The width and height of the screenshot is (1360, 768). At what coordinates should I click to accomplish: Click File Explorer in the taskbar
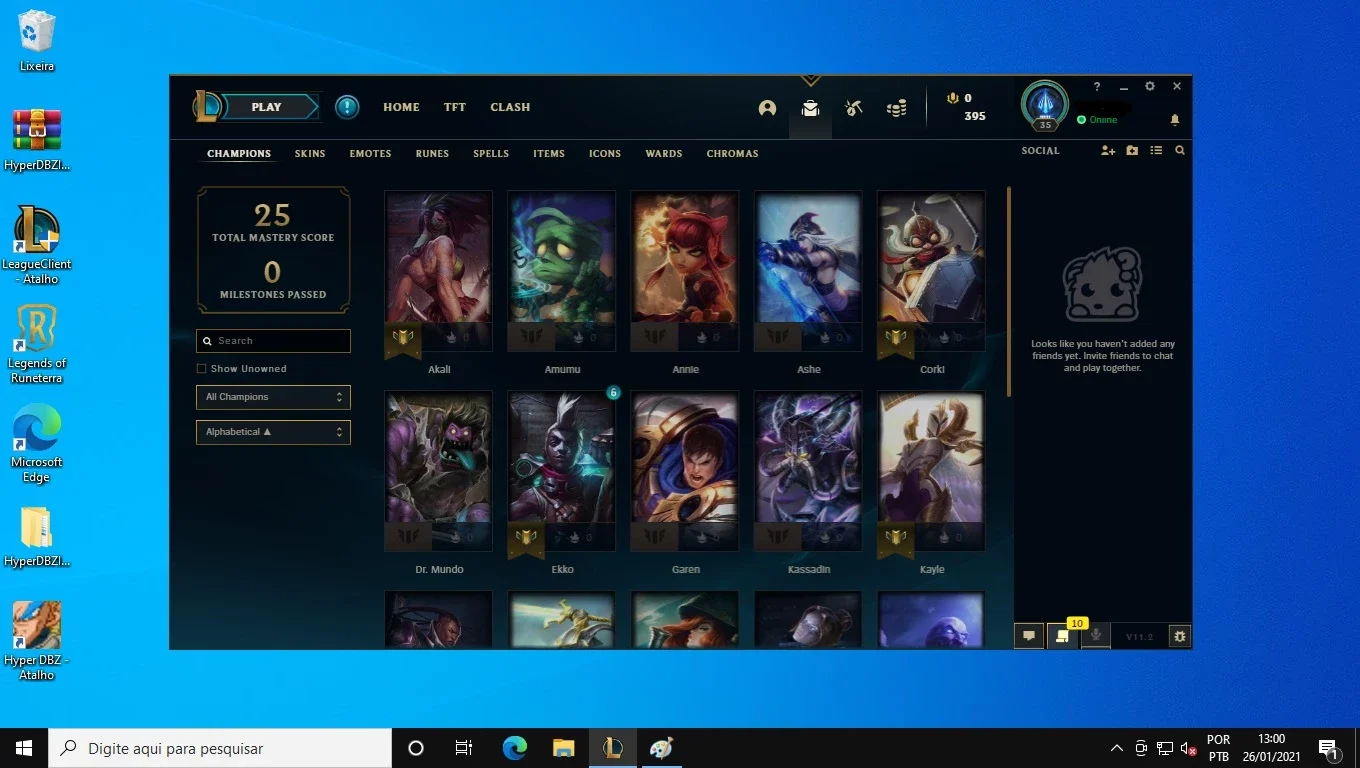point(564,748)
